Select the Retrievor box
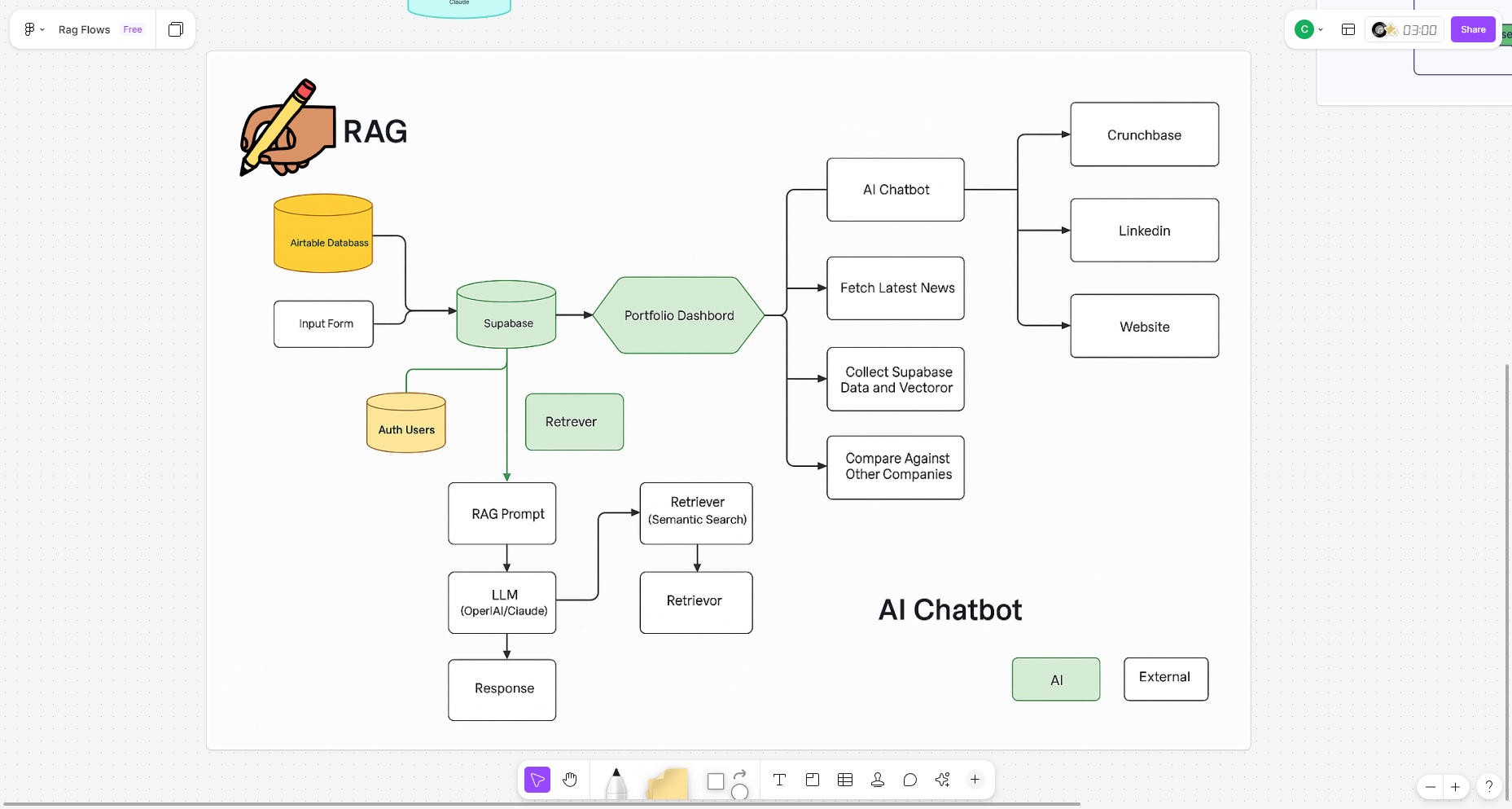 pos(696,603)
